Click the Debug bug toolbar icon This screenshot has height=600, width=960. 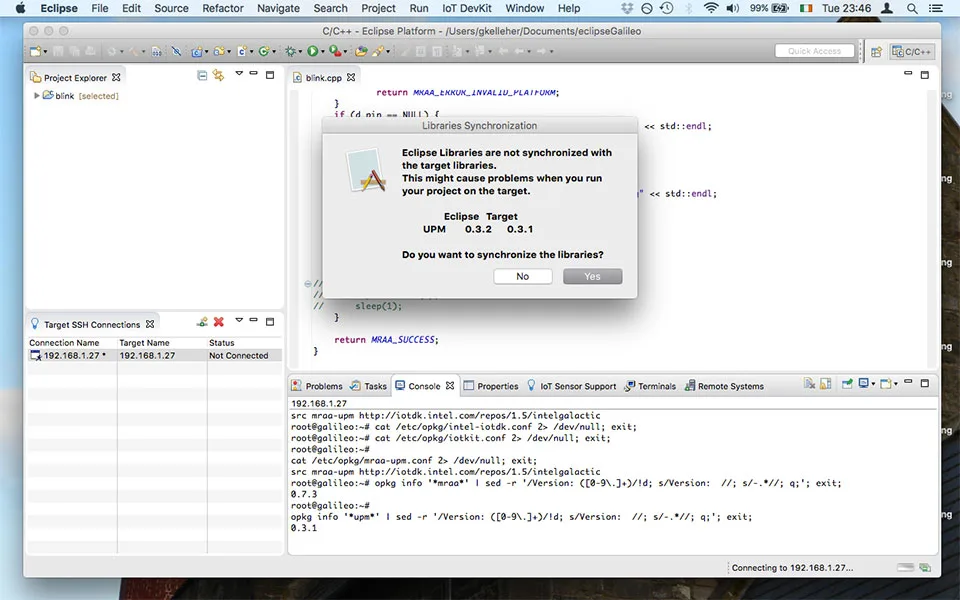coord(291,51)
